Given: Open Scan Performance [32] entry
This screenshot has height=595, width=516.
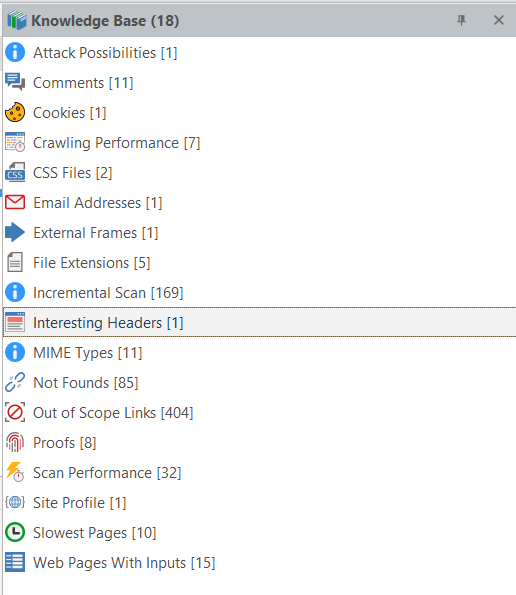Looking at the screenshot, I should [260, 472].
